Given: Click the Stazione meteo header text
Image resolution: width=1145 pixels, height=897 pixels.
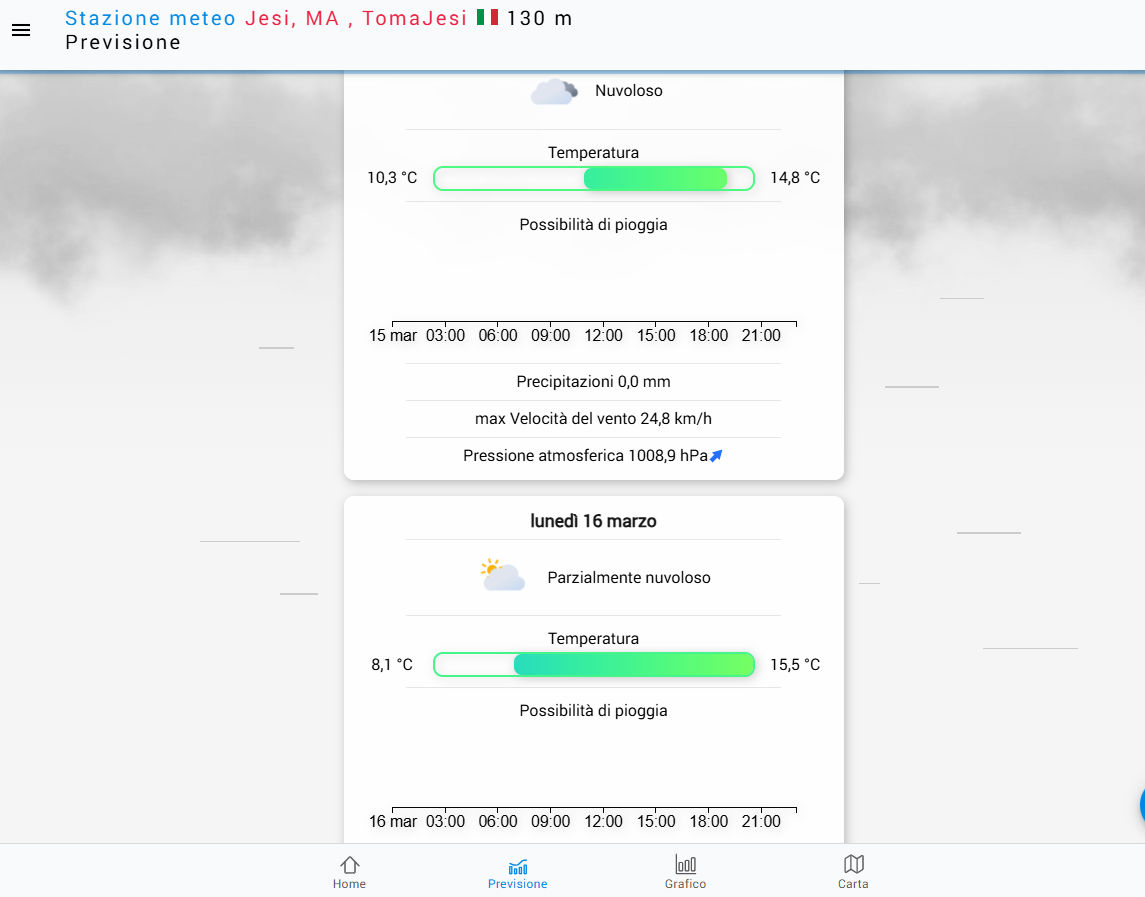Looking at the screenshot, I should pos(150,18).
